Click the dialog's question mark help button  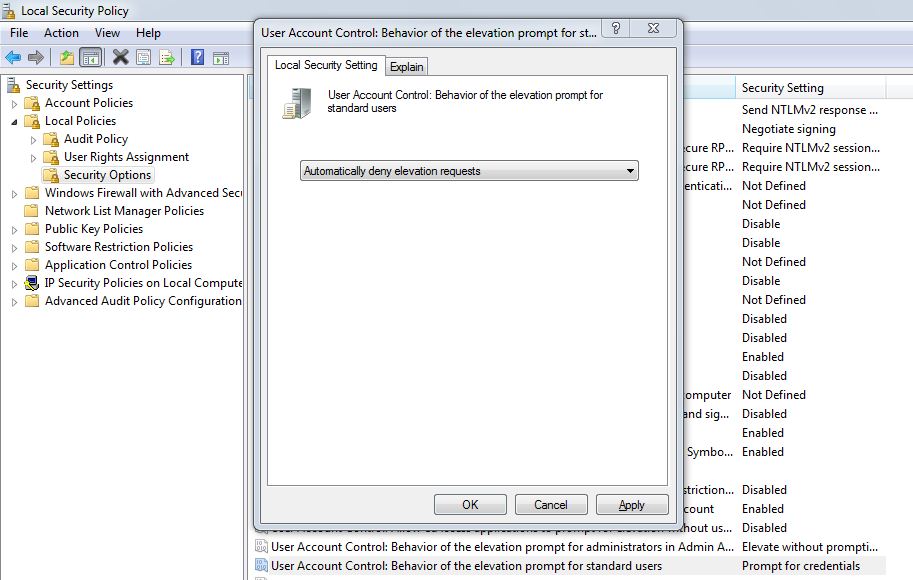coord(615,29)
